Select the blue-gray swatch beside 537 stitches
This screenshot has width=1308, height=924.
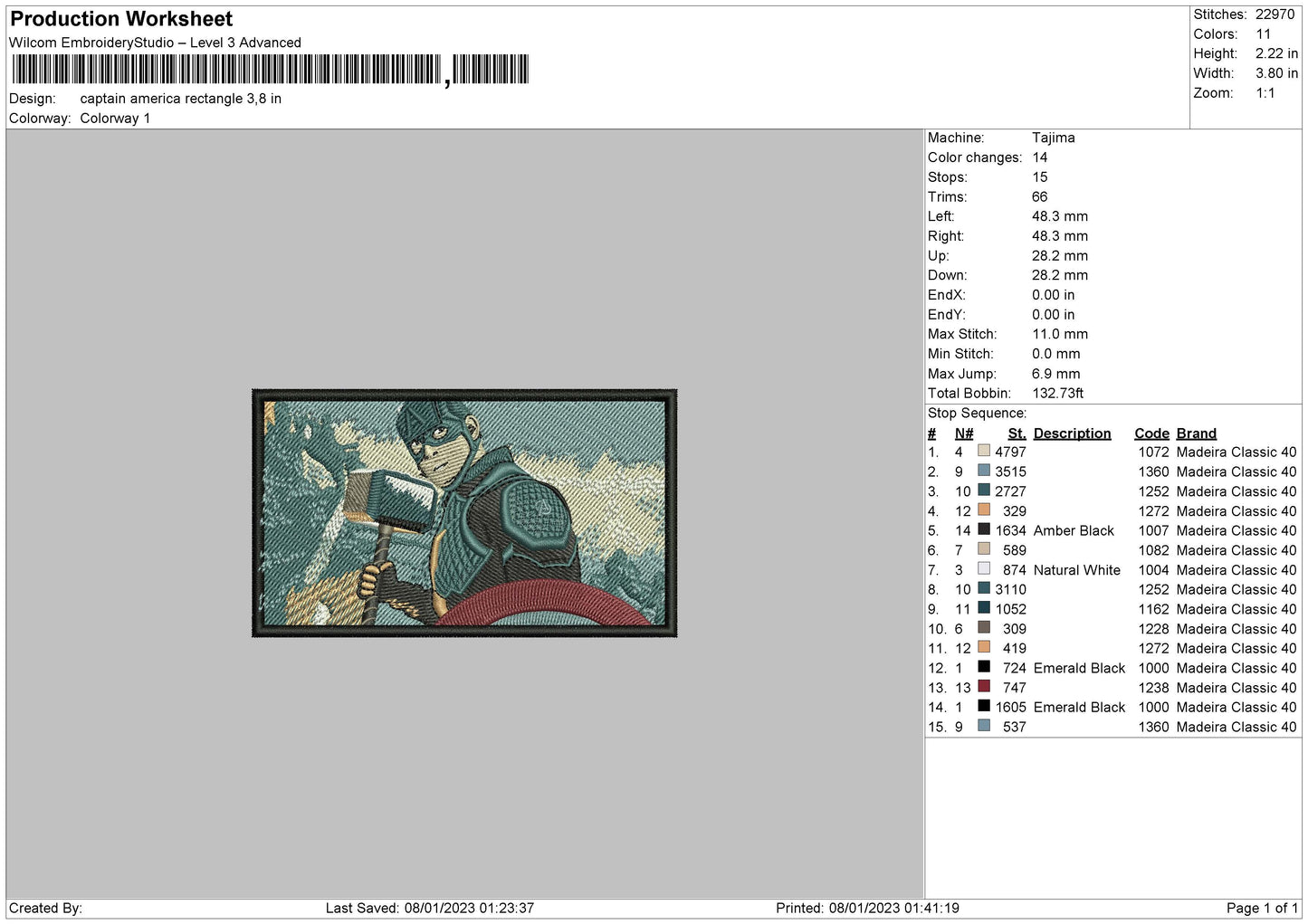(984, 726)
